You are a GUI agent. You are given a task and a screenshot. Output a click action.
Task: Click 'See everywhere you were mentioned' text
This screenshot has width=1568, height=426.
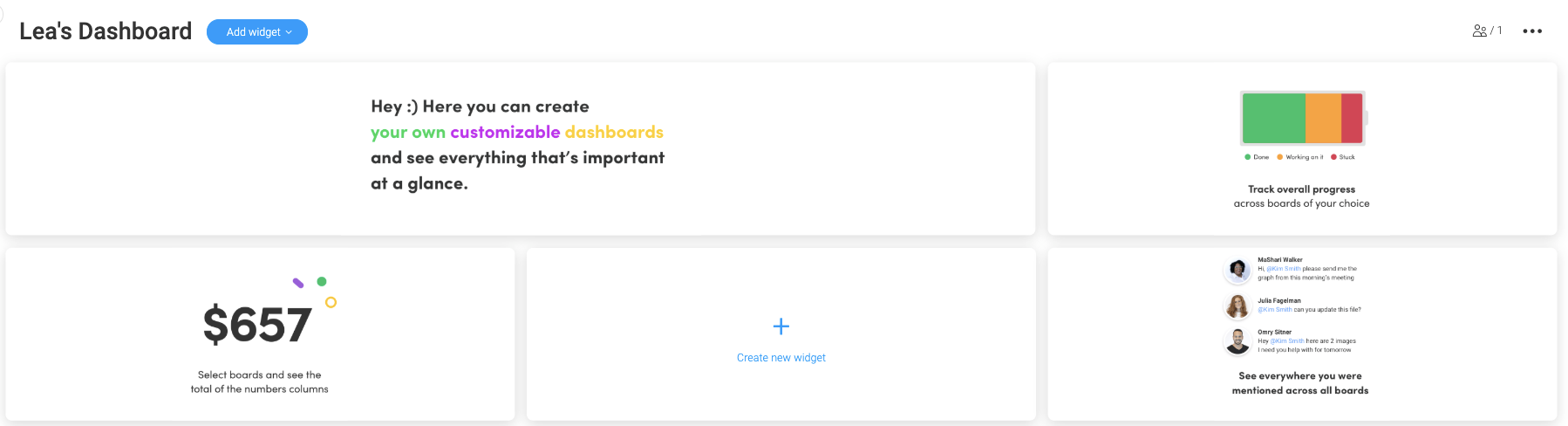pyautogui.click(x=1300, y=383)
